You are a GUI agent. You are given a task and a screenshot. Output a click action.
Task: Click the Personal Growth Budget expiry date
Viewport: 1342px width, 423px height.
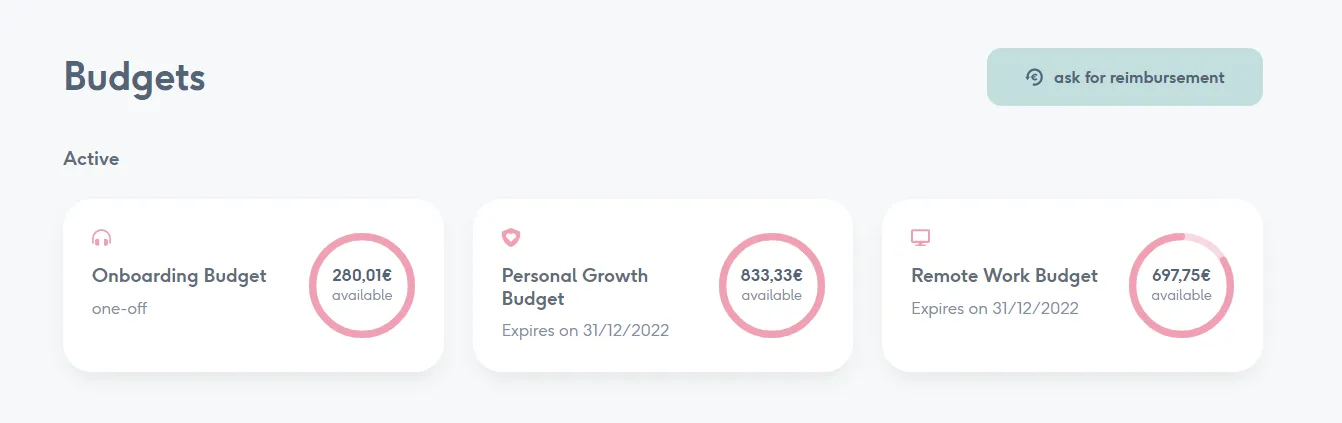[585, 330]
